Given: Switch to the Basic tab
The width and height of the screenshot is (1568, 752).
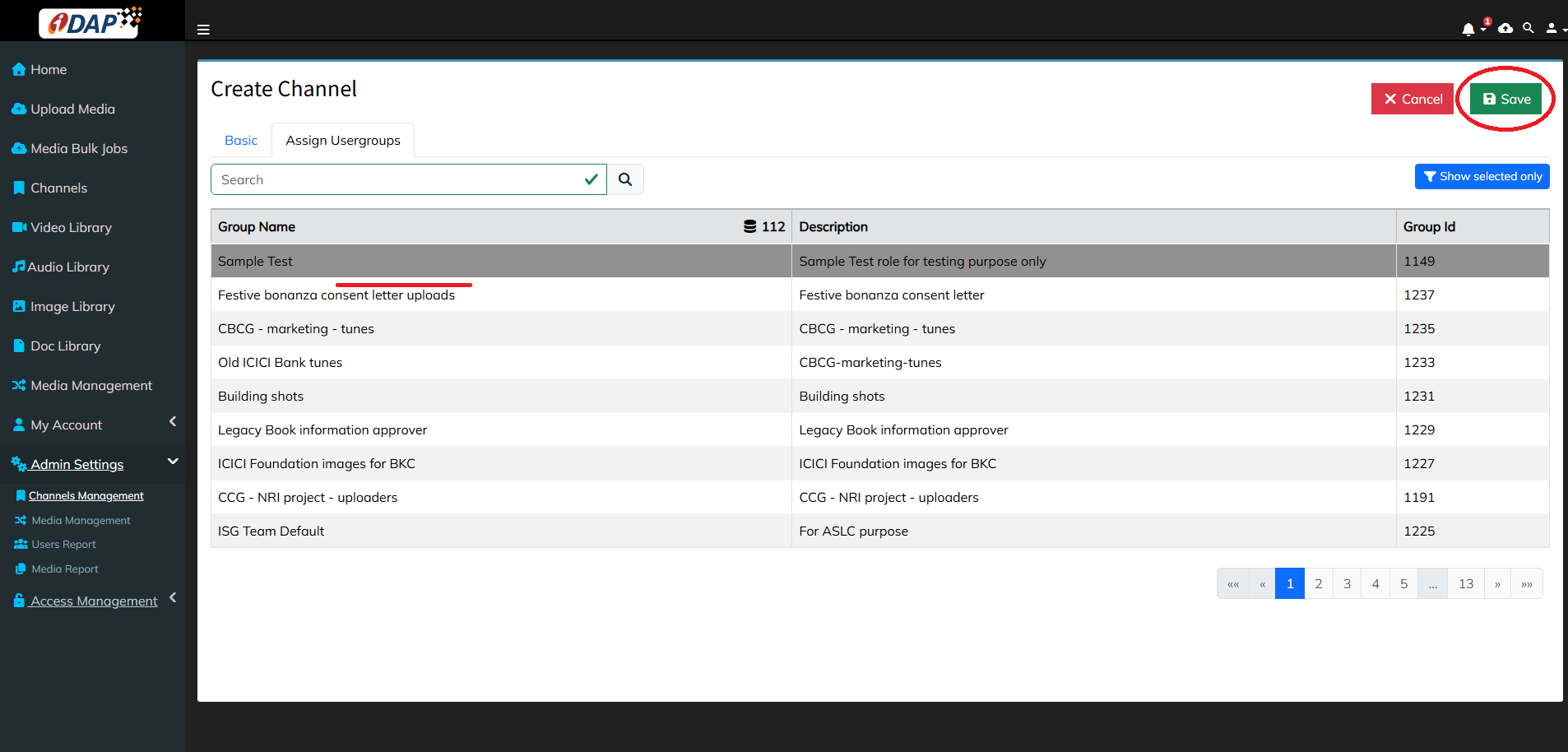Looking at the screenshot, I should (x=241, y=141).
